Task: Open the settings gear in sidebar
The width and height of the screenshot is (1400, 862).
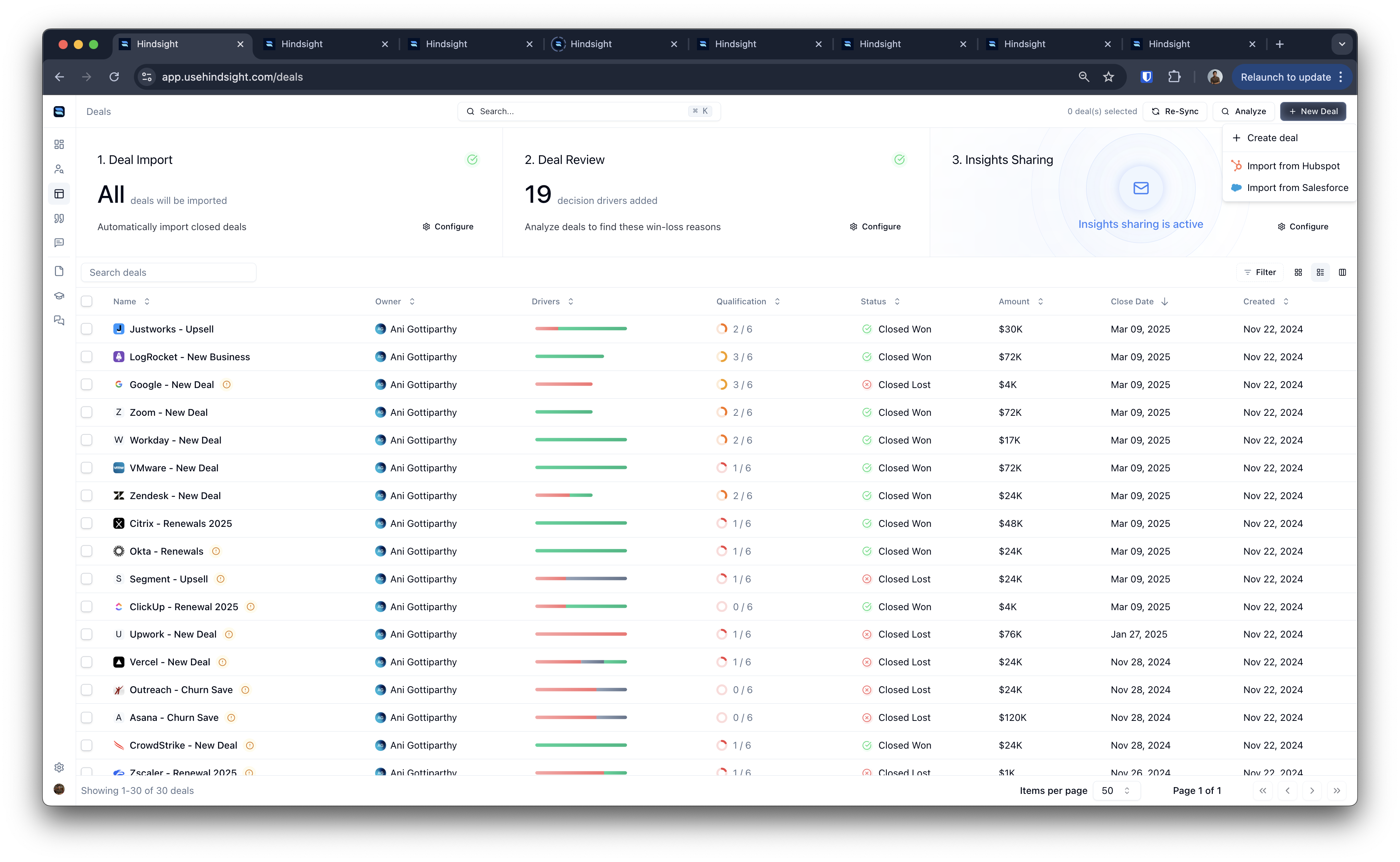Action: (59, 767)
